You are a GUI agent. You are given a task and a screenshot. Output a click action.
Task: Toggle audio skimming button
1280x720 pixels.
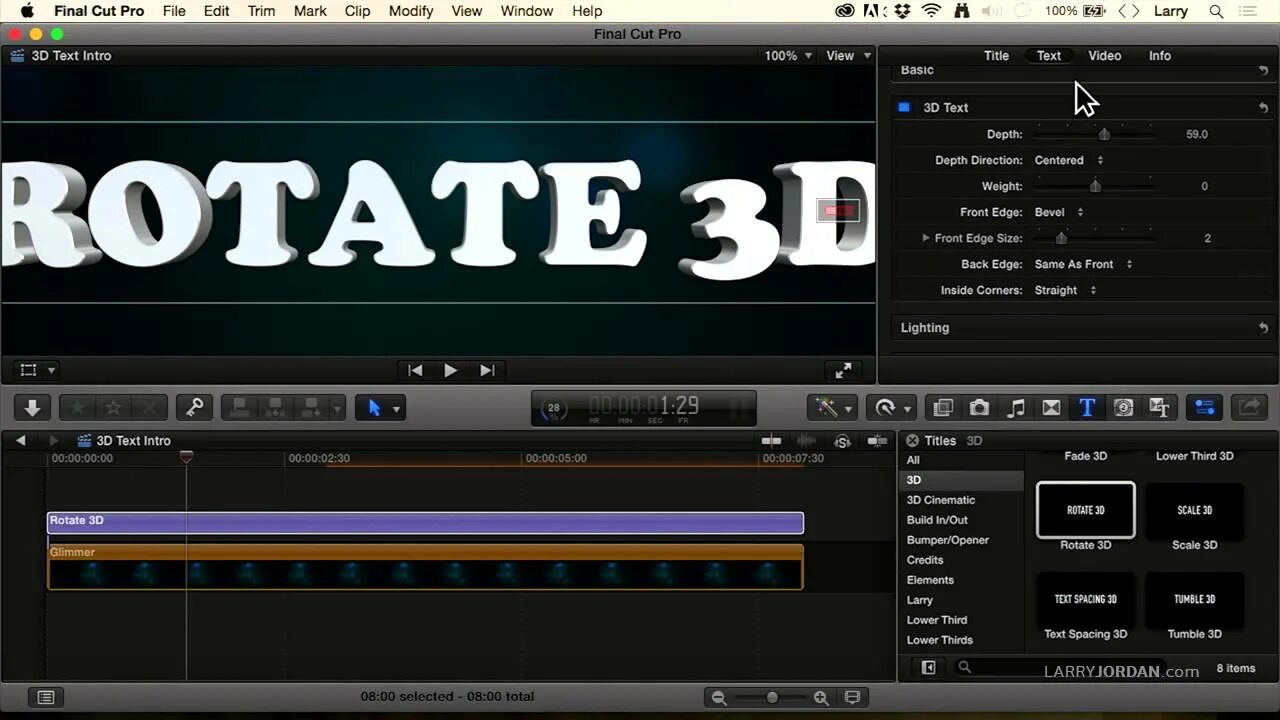coord(806,441)
